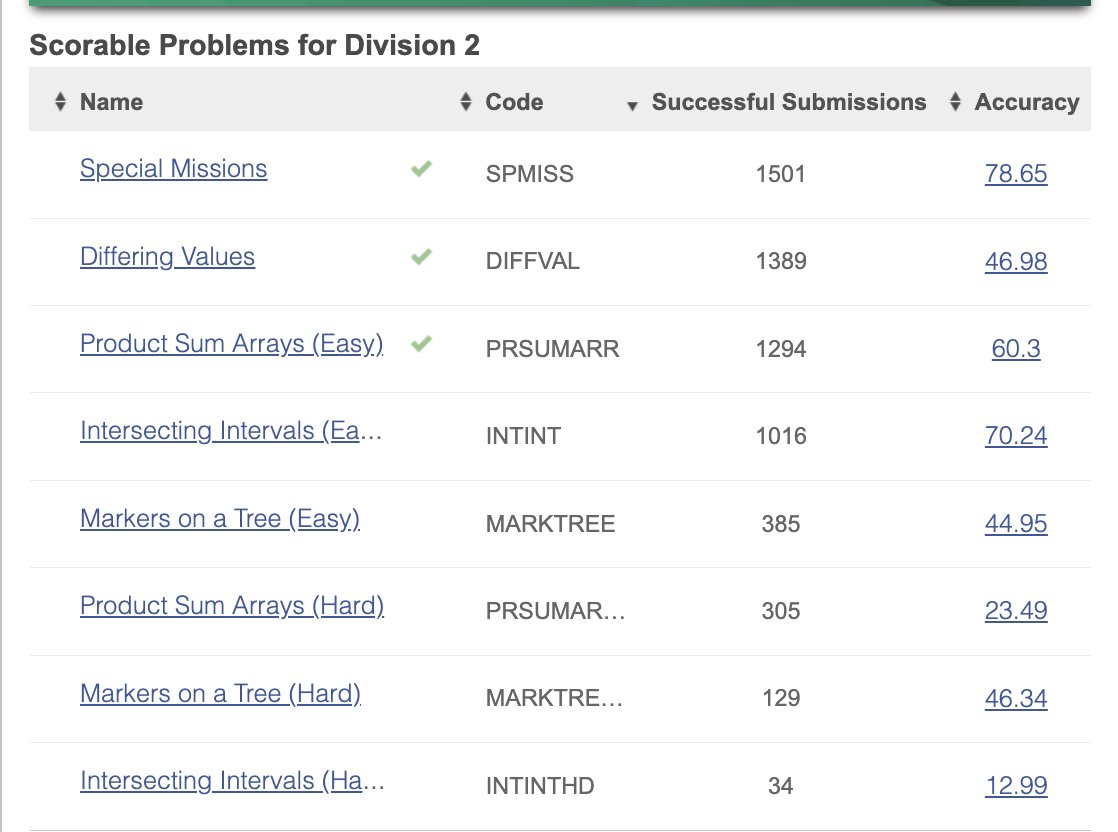The image size is (1118, 832).
Task: Select submissions count 34
Action: click(781, 786)
